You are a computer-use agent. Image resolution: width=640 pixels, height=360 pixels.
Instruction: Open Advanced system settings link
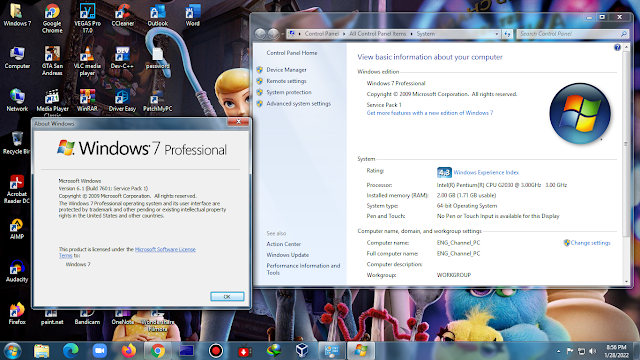pos(299,104)
